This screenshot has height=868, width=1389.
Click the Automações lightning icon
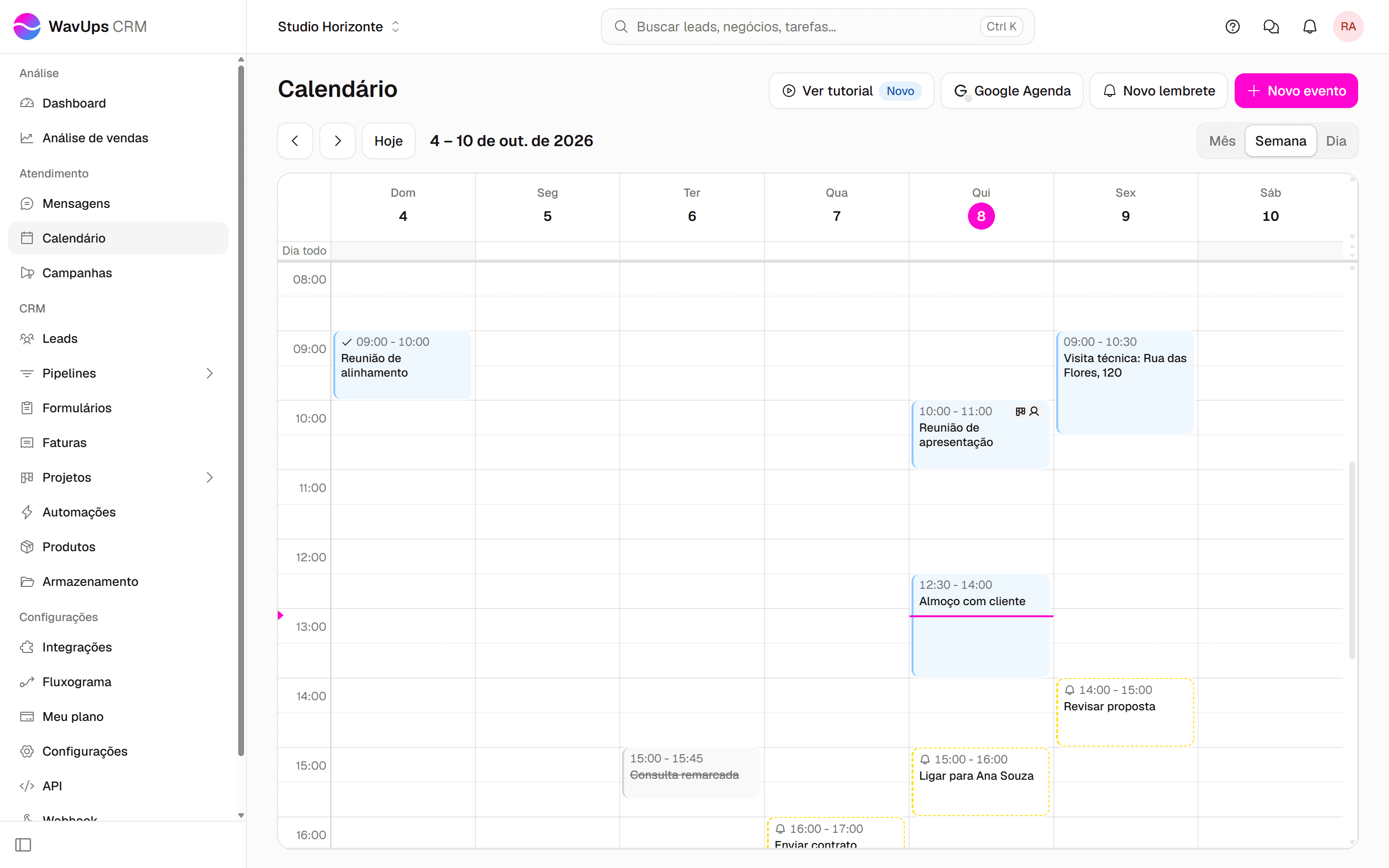point(27,512)
